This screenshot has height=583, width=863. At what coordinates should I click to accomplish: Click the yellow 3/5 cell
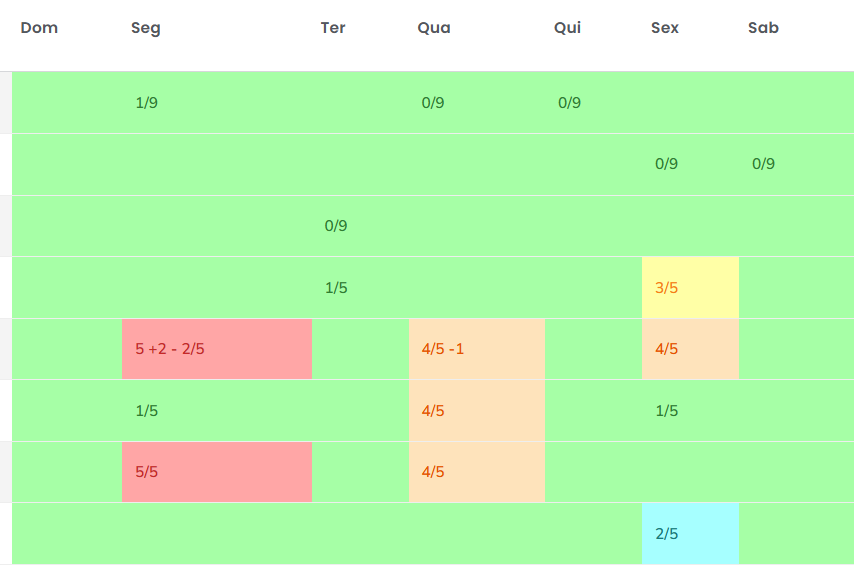pyautogui.click(x=690, y=288)
